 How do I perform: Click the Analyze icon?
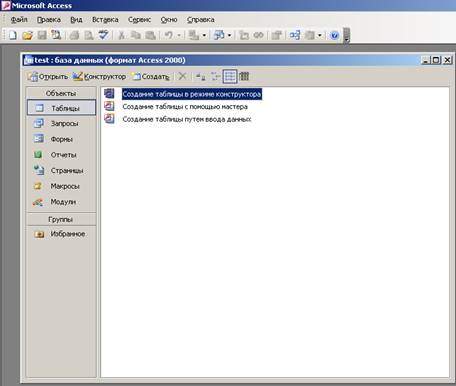219,35
